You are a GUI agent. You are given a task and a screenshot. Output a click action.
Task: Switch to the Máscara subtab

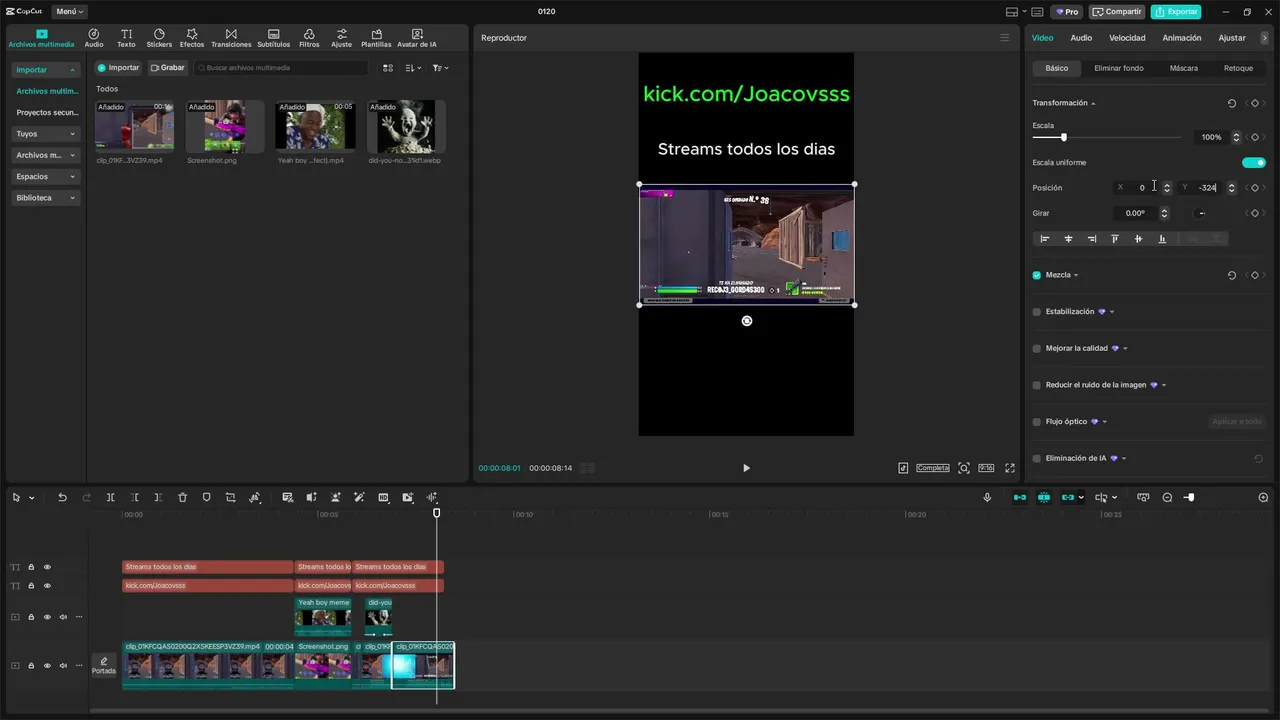pyautogui.click(x=1184, y=68)
